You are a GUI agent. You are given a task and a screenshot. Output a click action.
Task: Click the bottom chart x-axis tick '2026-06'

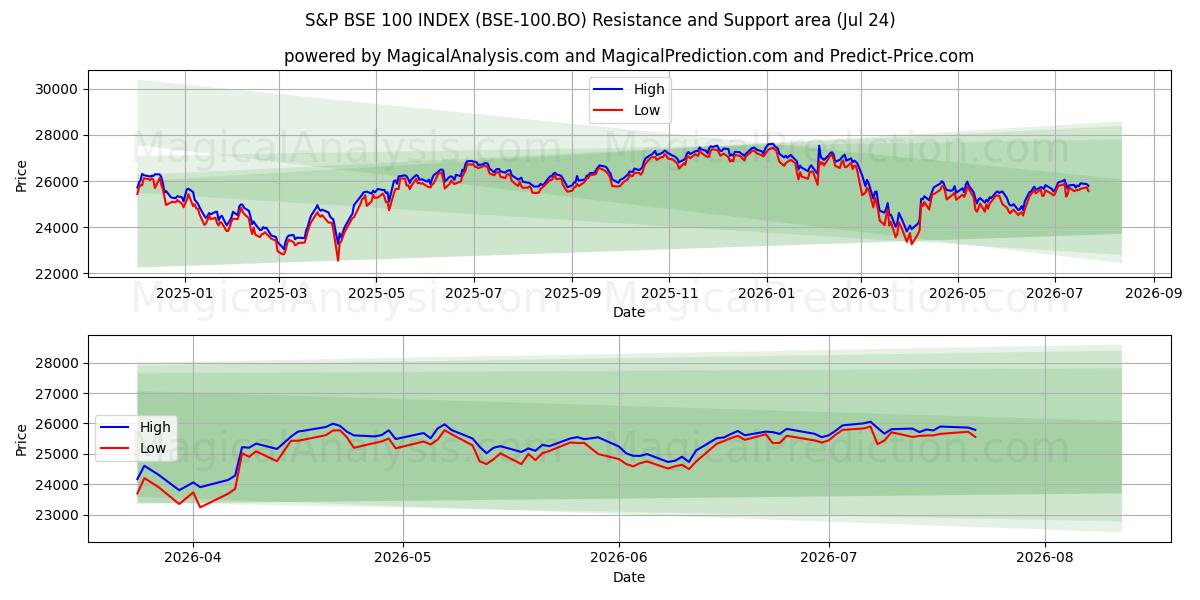click(x=619, y=558)
